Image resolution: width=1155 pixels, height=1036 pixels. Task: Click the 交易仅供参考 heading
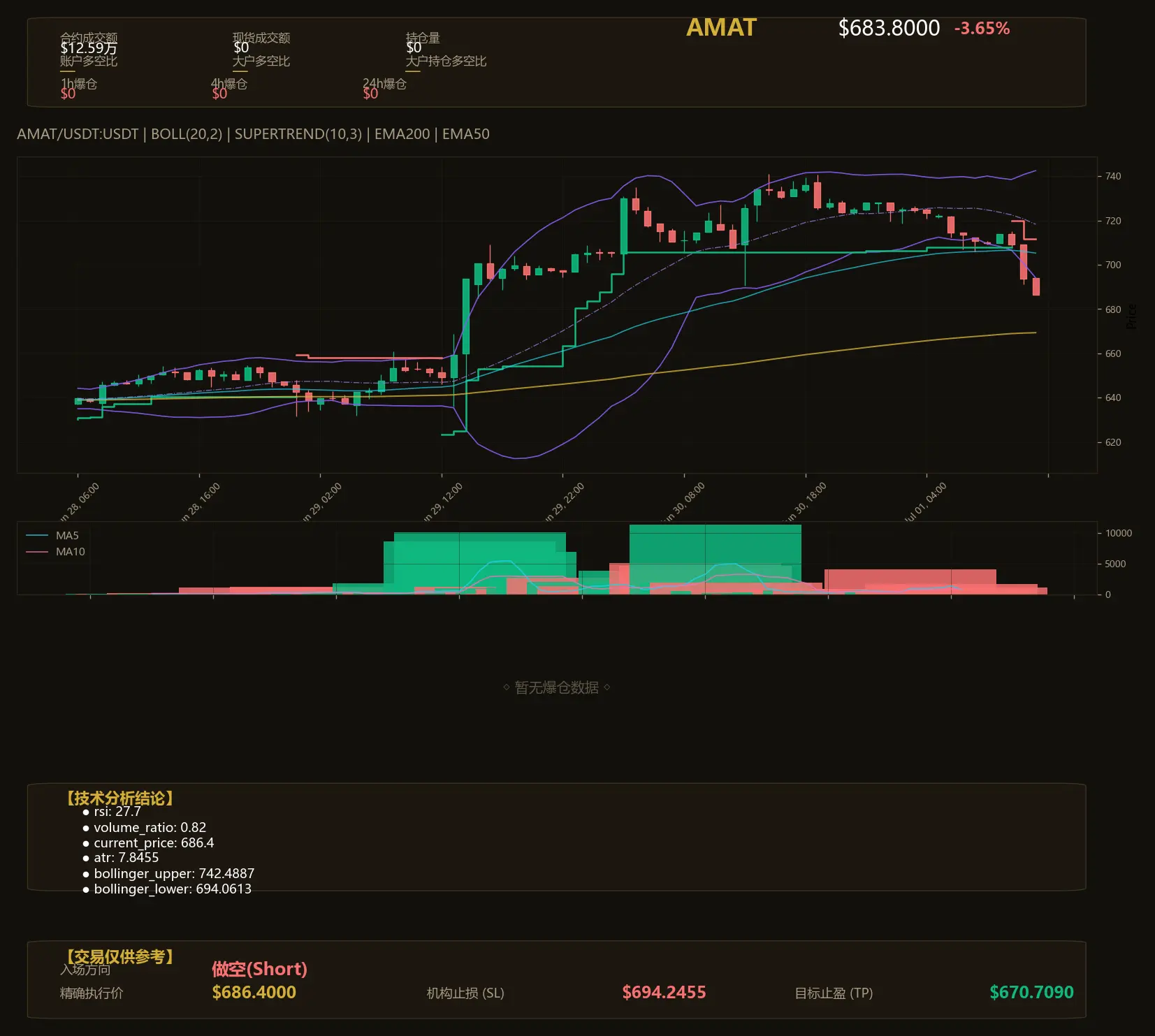coord(119,956)
